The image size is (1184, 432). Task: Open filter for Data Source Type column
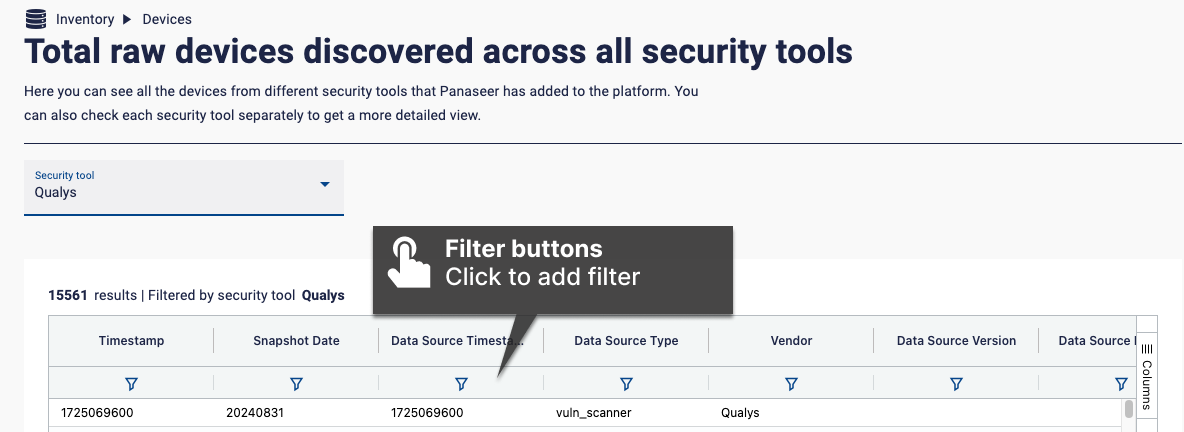coord(626,384)
